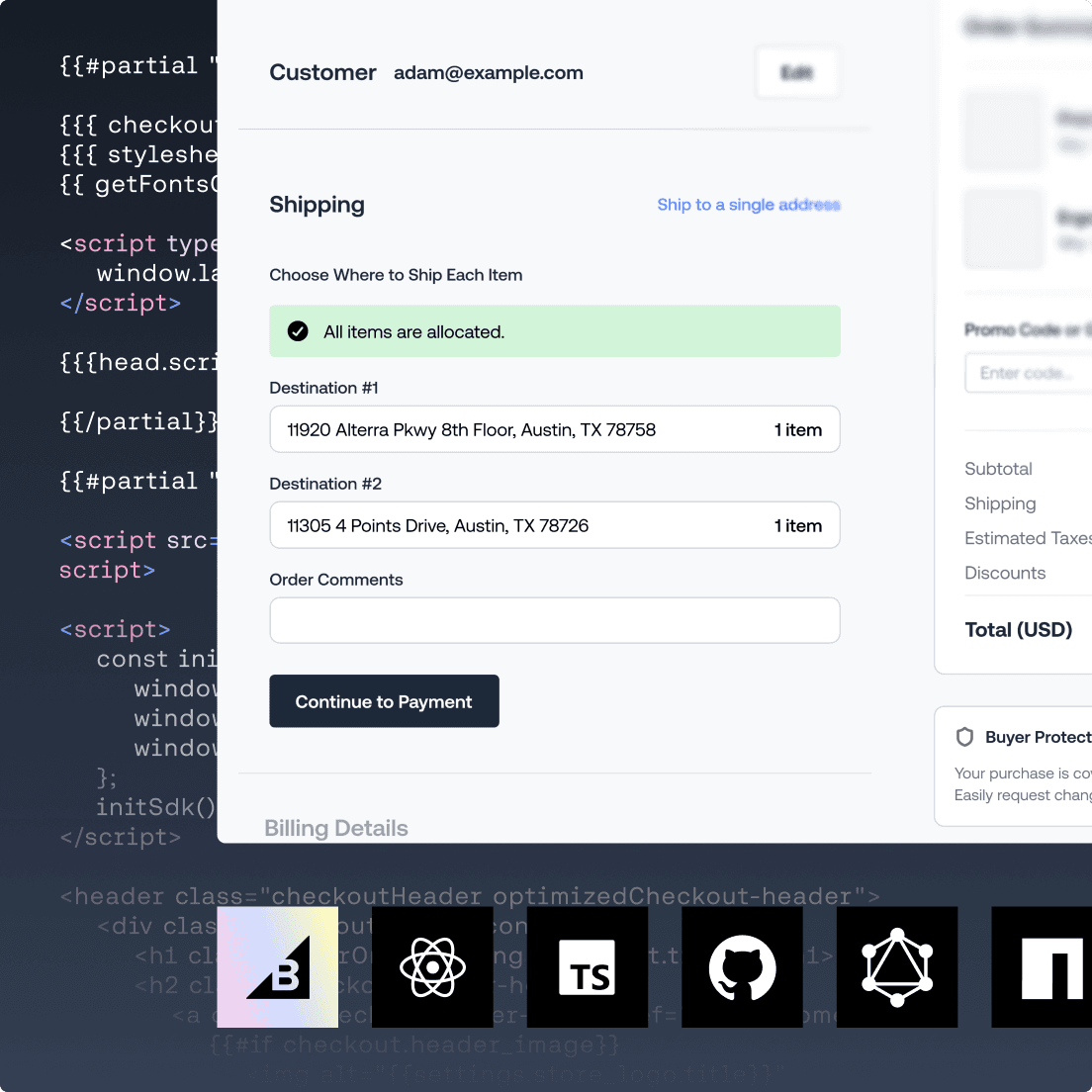Screen dimensions: 1092x1092
Task: Click the second product thumbnail in order summary
Action: pyautogui.click(x=1004, y=229)
